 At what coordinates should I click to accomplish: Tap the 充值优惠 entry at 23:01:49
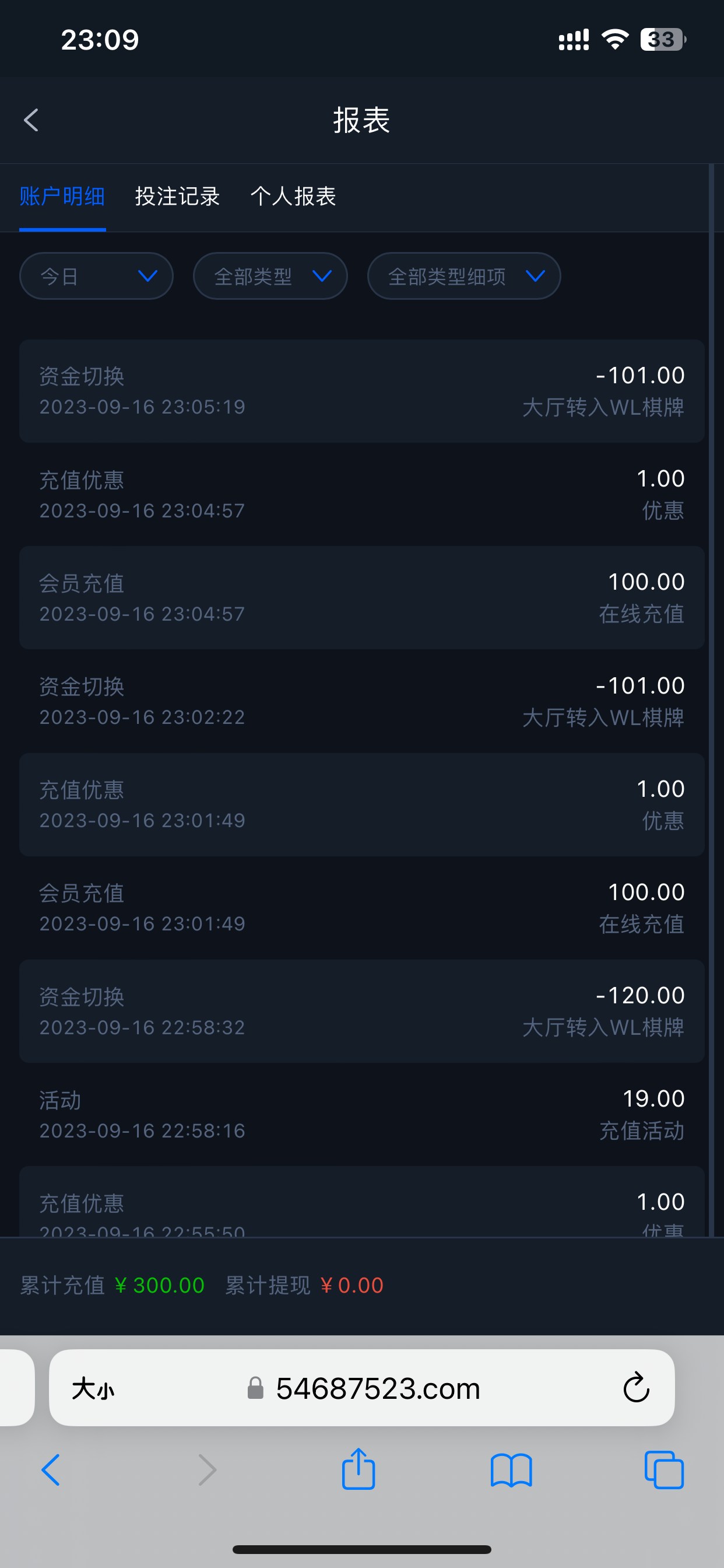(x=361, y=804)
